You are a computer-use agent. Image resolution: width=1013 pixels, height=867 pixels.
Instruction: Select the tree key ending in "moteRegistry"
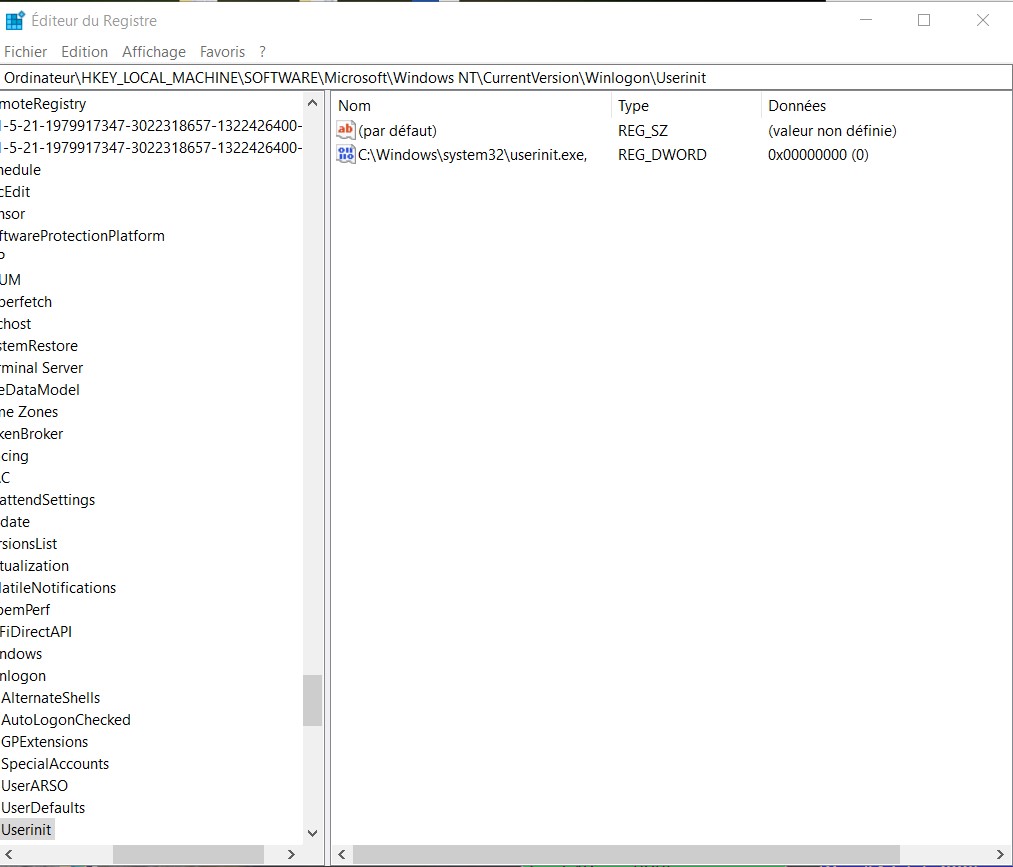point(43,103)
